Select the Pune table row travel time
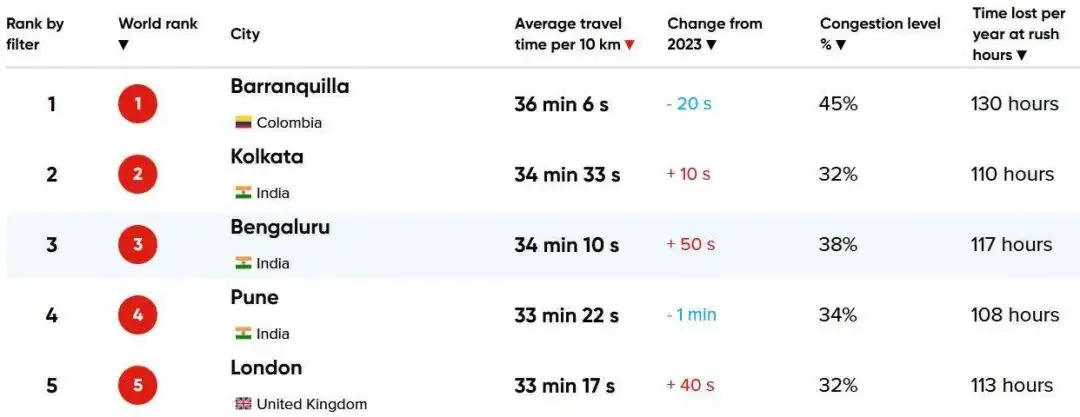Image resolution: width=1080 pixels, height=417 pixels. pyautogui.click(x=567, y=316)
